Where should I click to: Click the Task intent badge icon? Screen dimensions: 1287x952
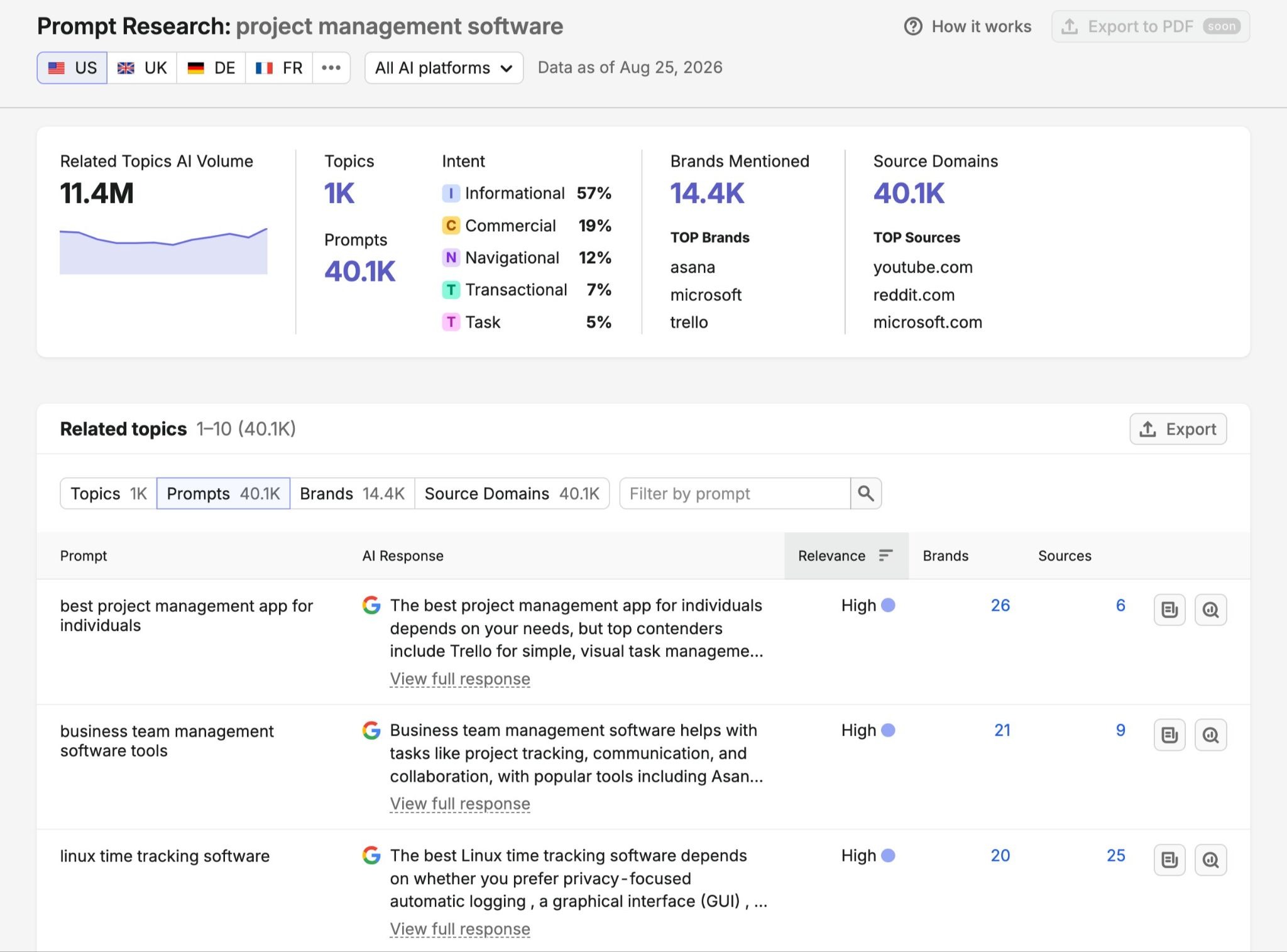[451, 322]
